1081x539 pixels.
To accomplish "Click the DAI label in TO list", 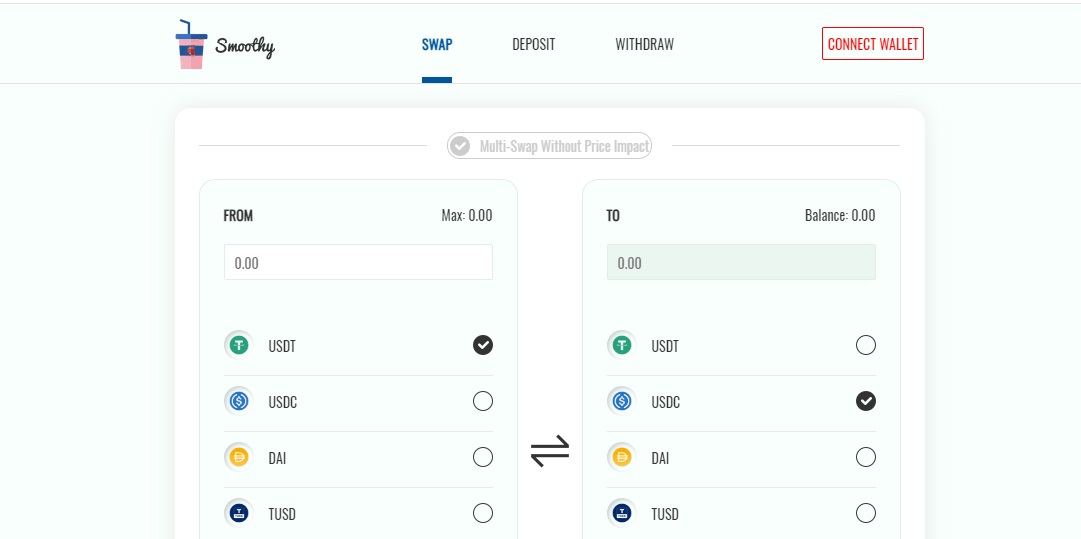I will [660, 458].
